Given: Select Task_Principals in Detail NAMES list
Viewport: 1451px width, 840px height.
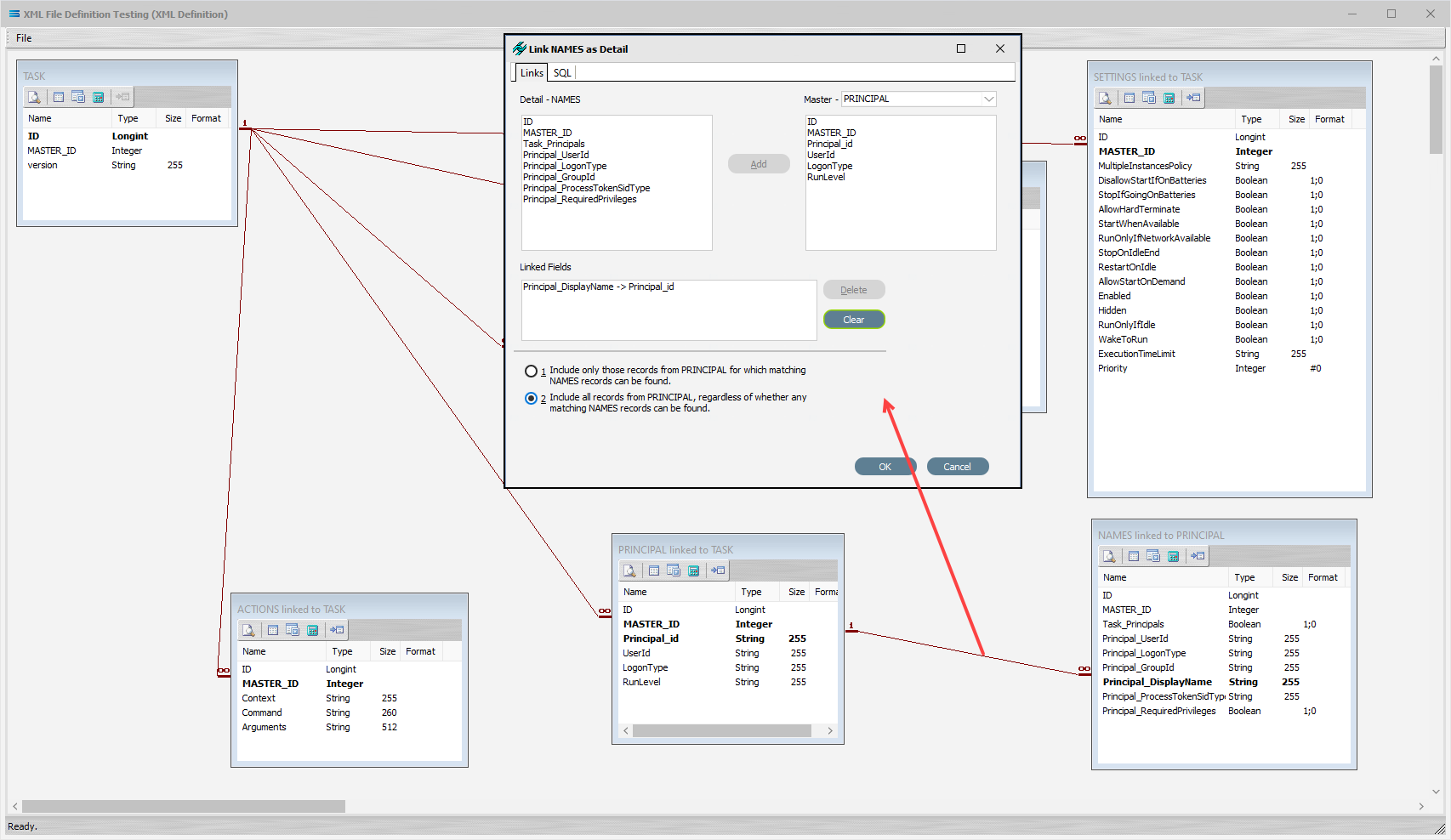Looking at the screenshot, I should pos(554,145).
